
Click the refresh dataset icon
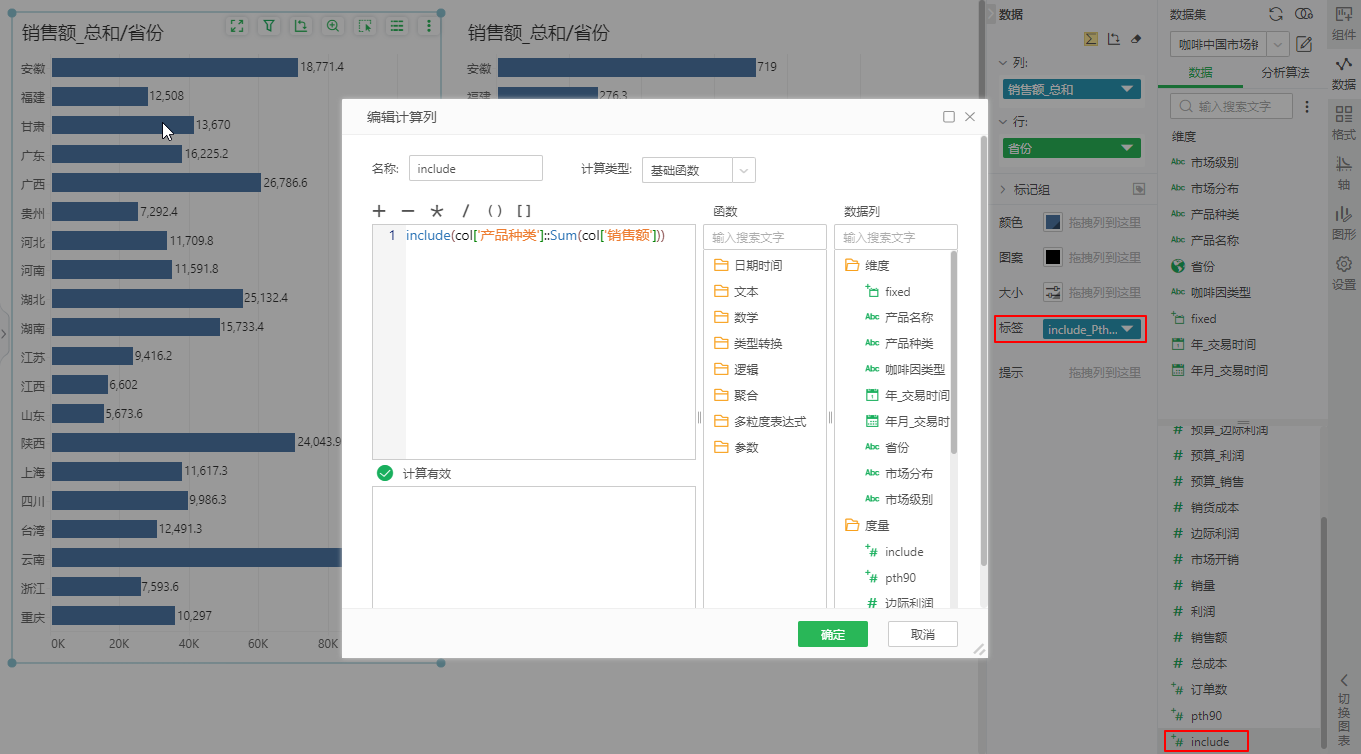point(1276,14)
